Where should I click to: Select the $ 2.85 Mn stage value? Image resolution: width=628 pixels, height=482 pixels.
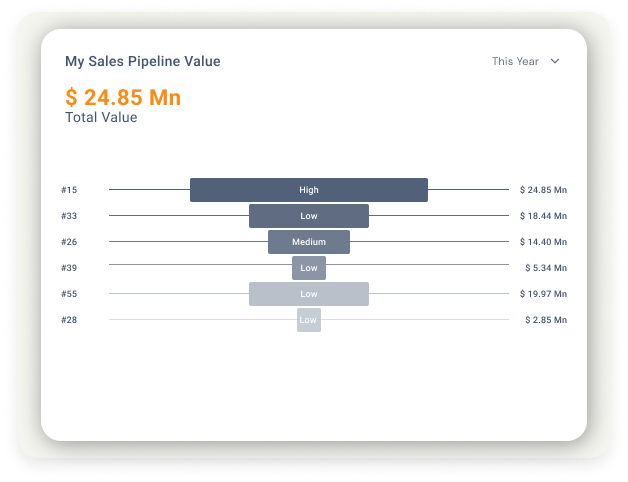point(545,320)
